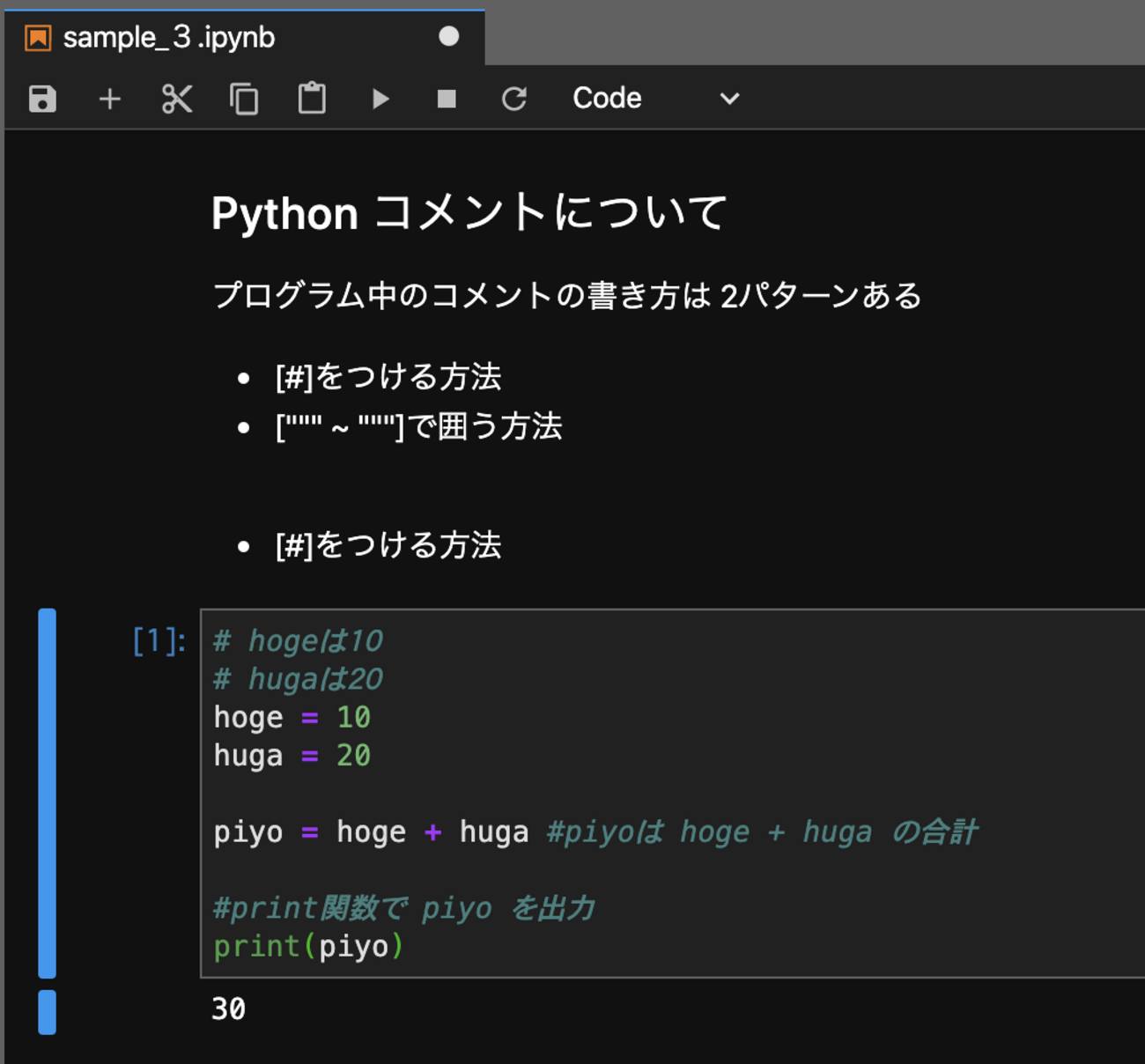The width and height of the screenshot is (1145, 1064).
Task: Insert a new cell with plus icon
Action: point(109,99)
